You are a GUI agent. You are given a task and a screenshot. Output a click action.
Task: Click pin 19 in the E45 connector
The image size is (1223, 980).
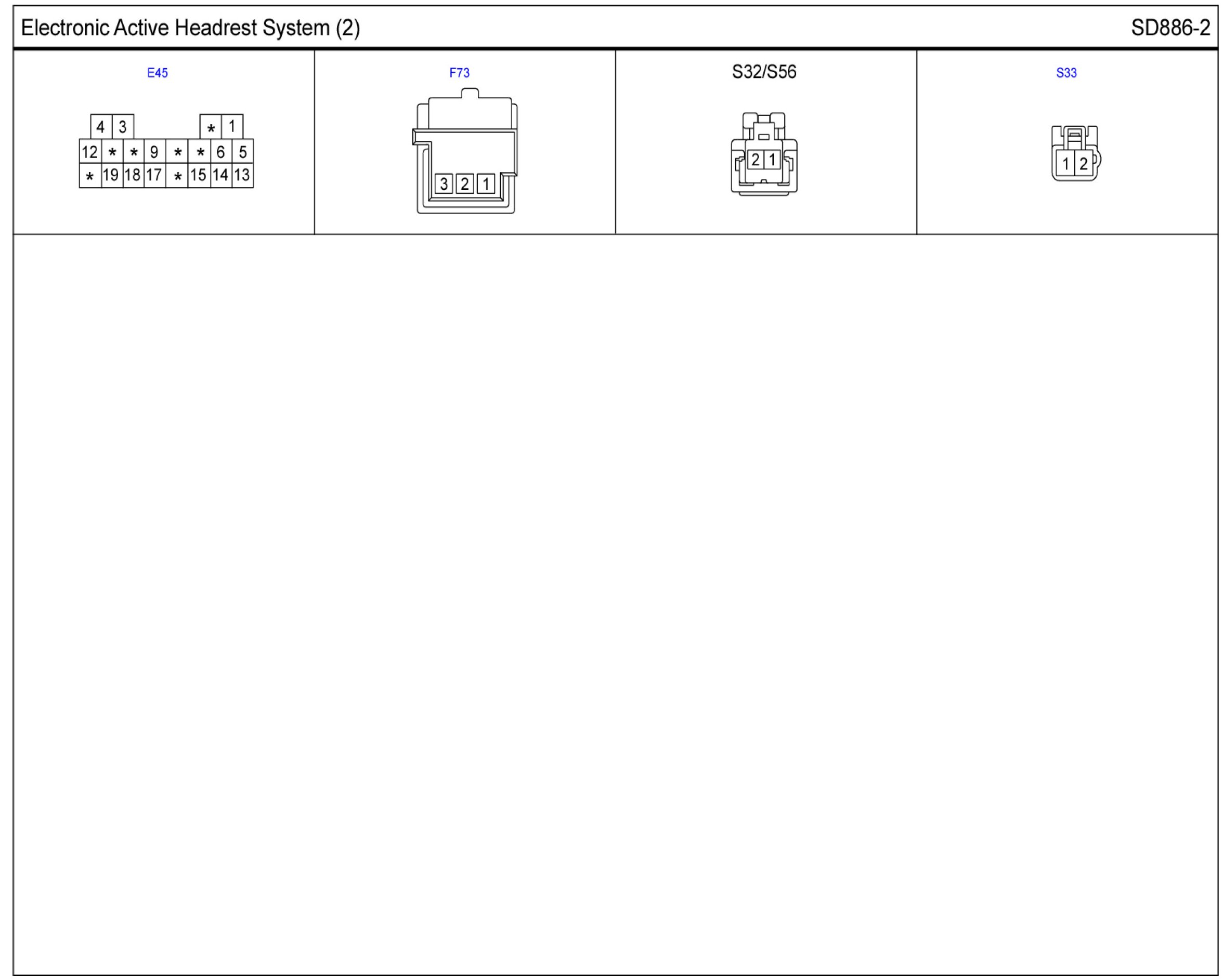coord(111,175)
